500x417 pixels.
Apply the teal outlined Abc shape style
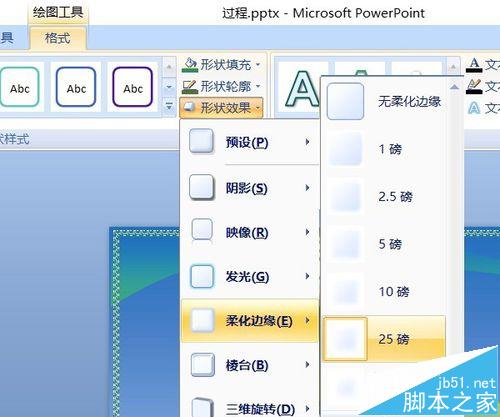[x=20, y=87]
